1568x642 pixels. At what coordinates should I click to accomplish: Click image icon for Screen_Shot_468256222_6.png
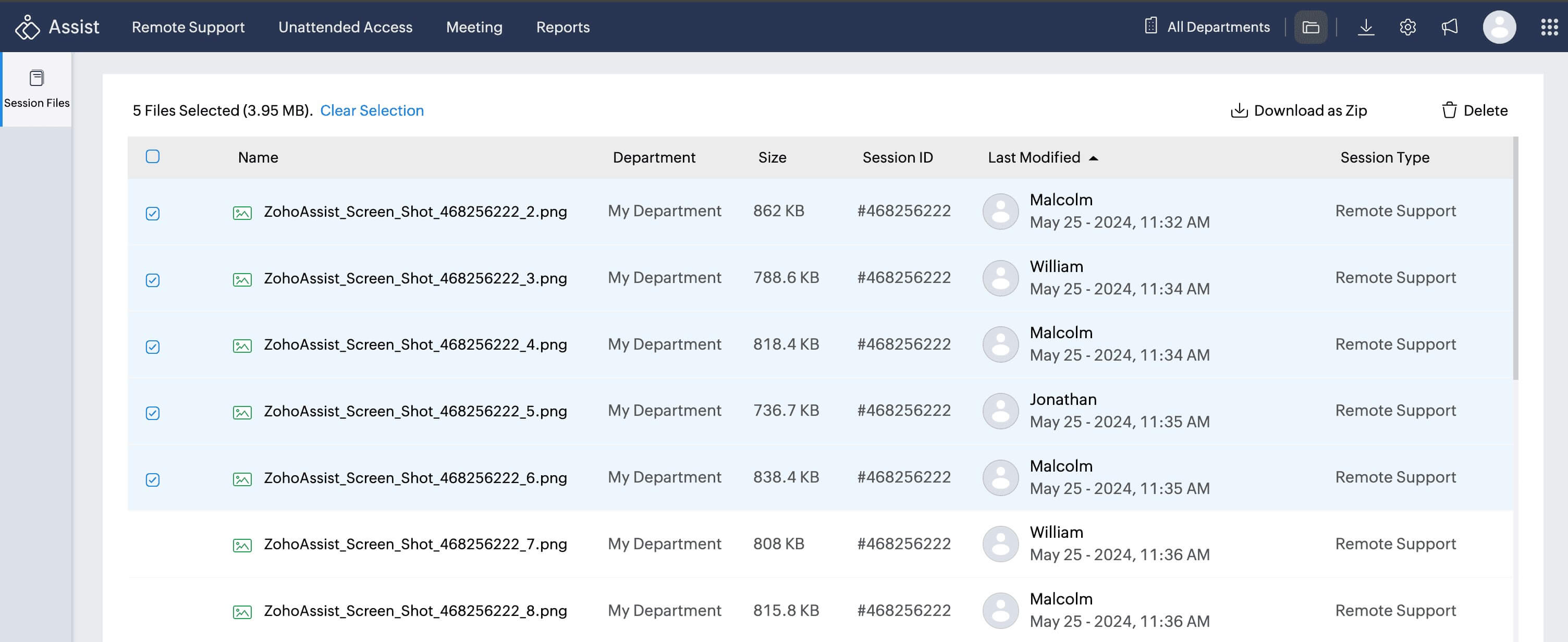(x=242, y=479)
